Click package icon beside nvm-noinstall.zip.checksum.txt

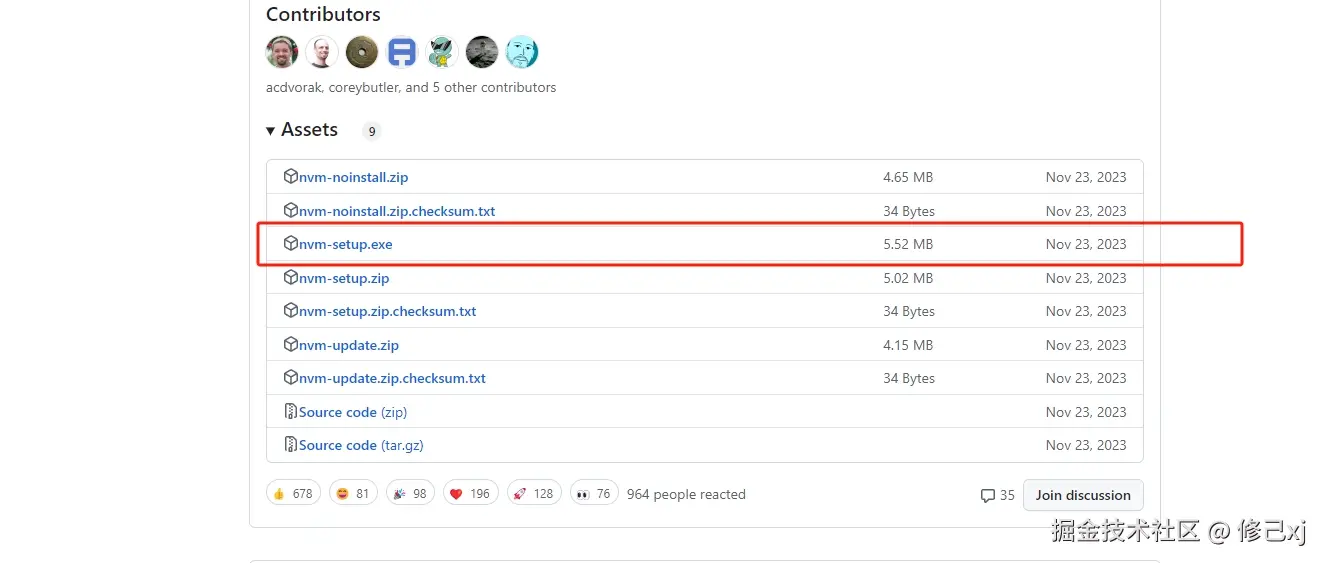(290, 210)
